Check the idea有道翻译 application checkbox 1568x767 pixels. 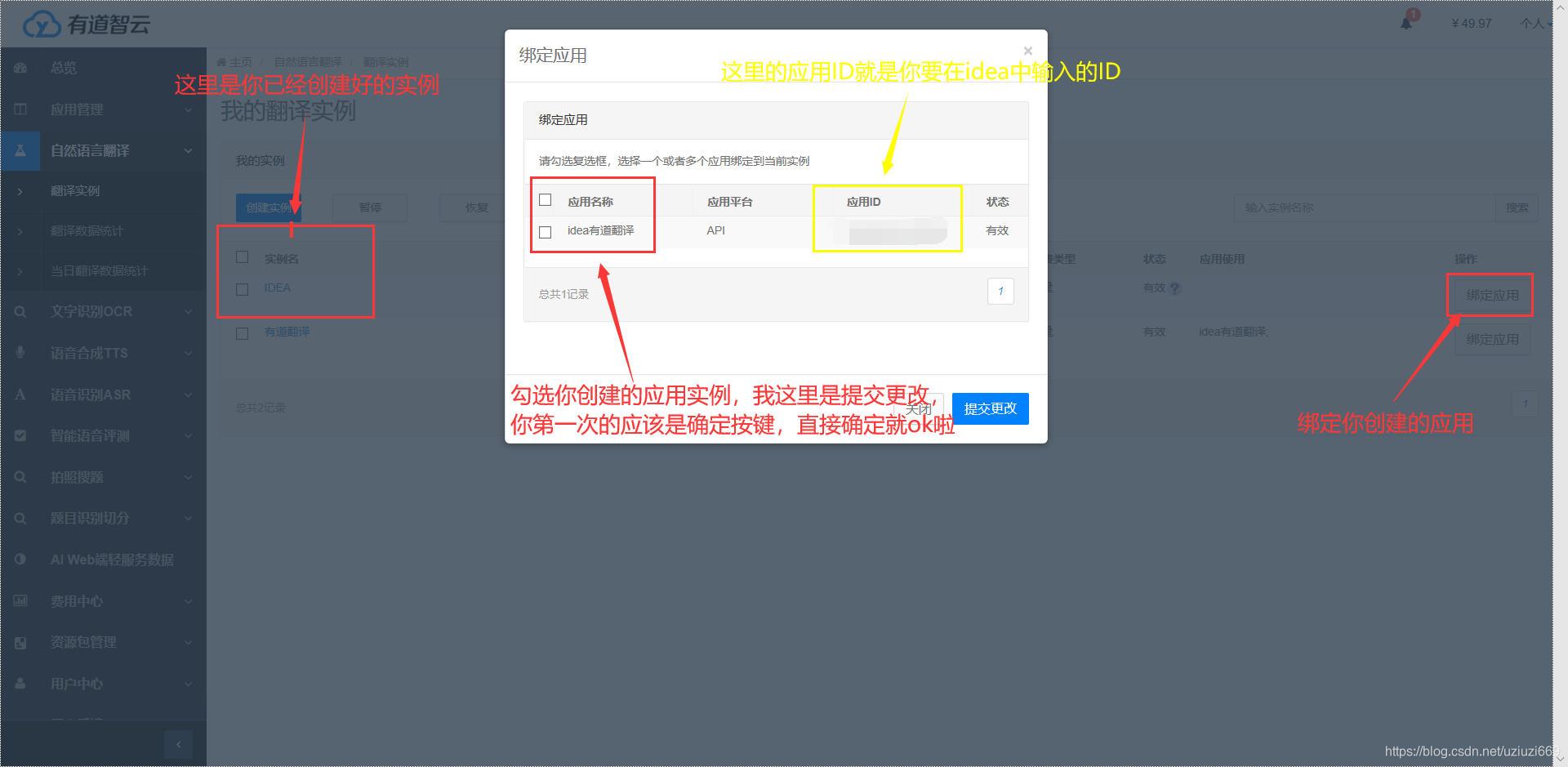(546, 232)
